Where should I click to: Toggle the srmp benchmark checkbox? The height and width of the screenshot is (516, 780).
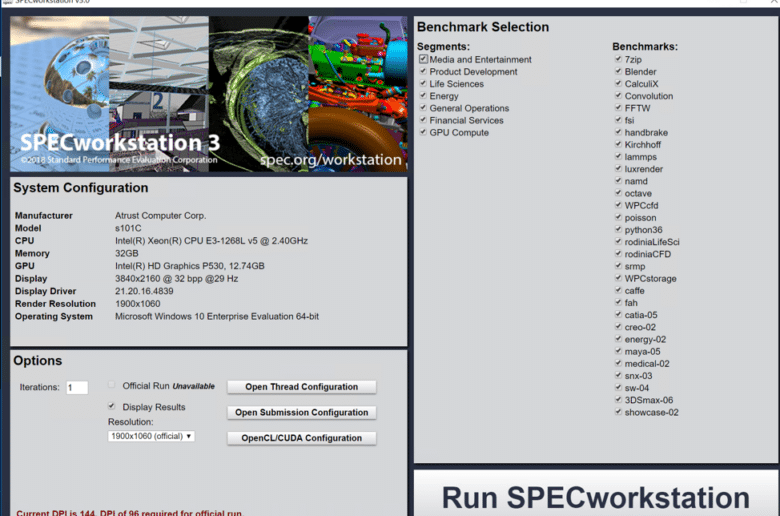[x=618, y=266]
